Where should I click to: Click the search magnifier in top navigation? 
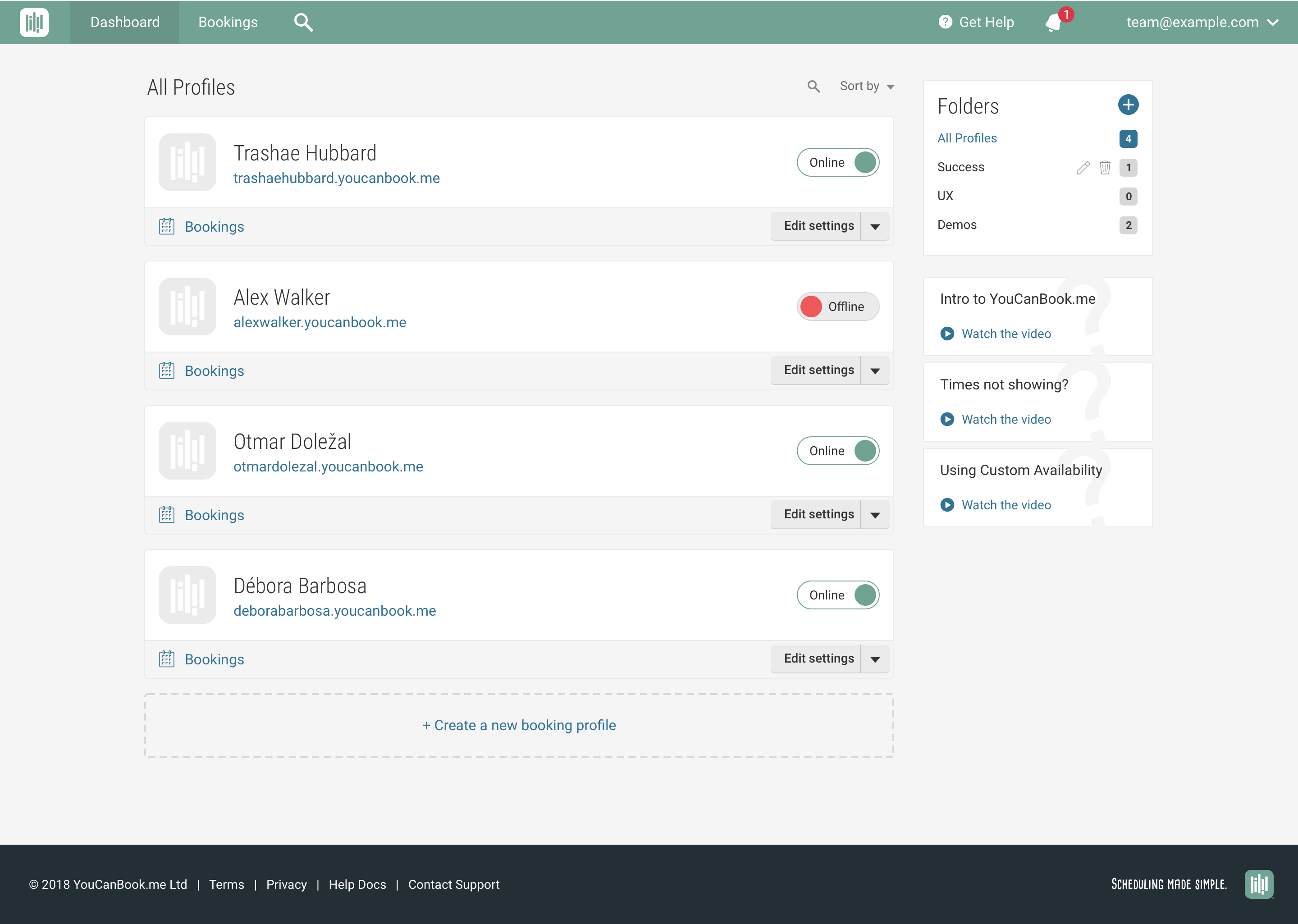coord(303,22)
